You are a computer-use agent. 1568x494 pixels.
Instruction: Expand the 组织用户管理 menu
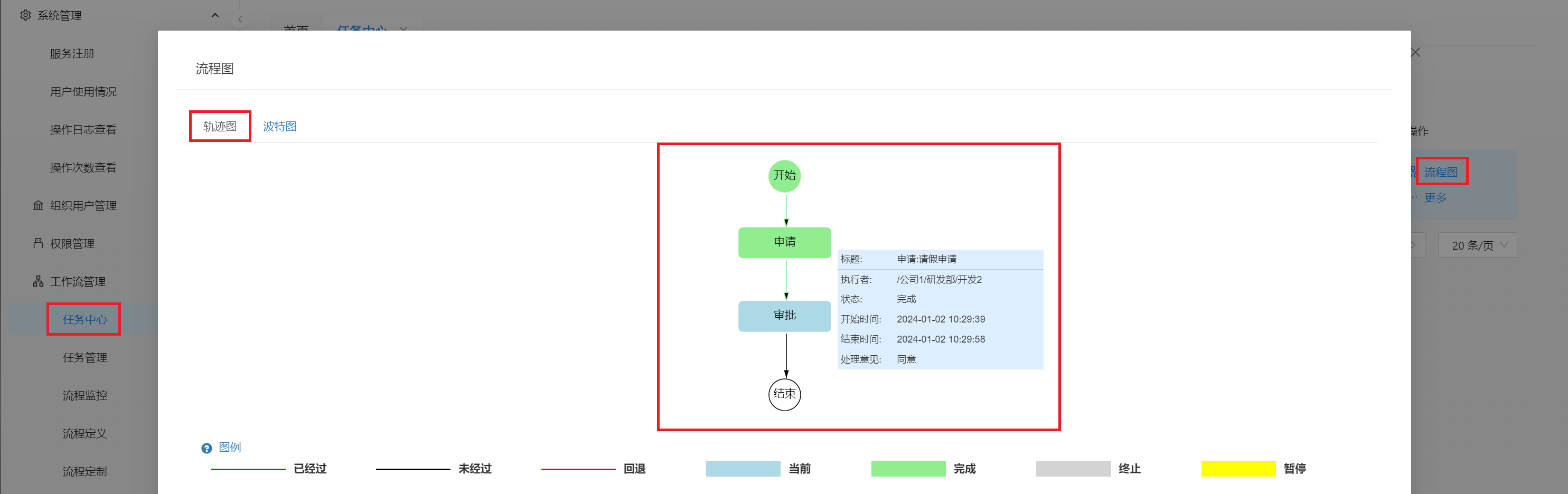83,206
